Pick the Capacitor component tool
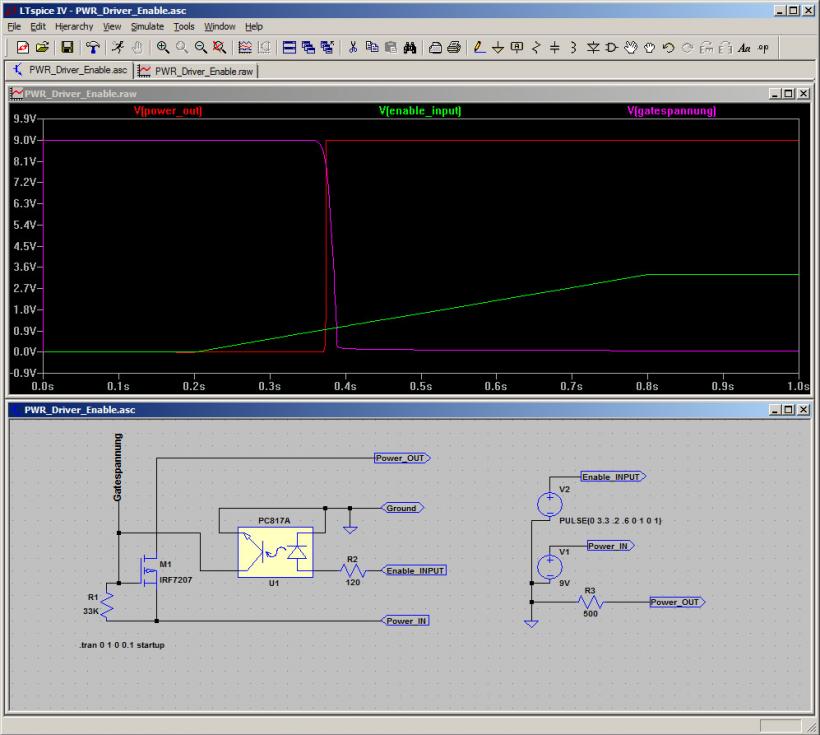This screenshot has height=735, width=820. point(555,47)
